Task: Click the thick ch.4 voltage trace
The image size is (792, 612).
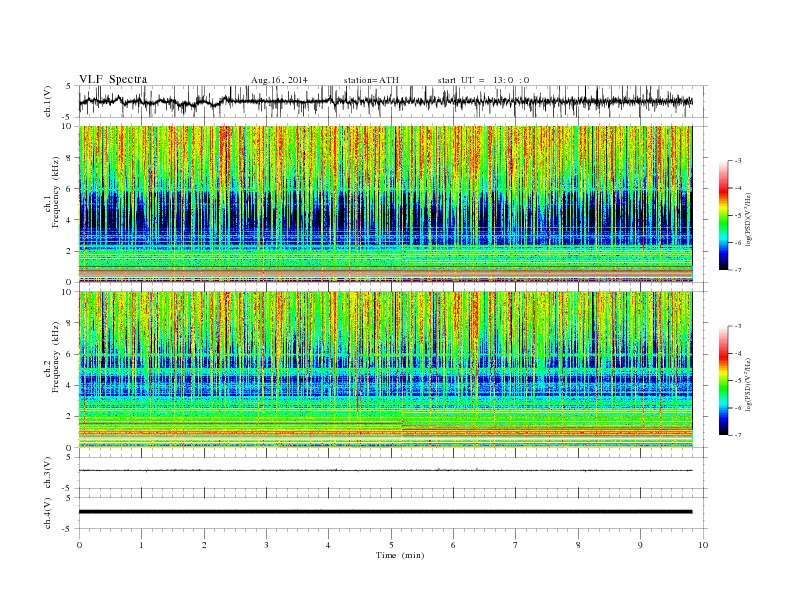Action: point(386,512)
